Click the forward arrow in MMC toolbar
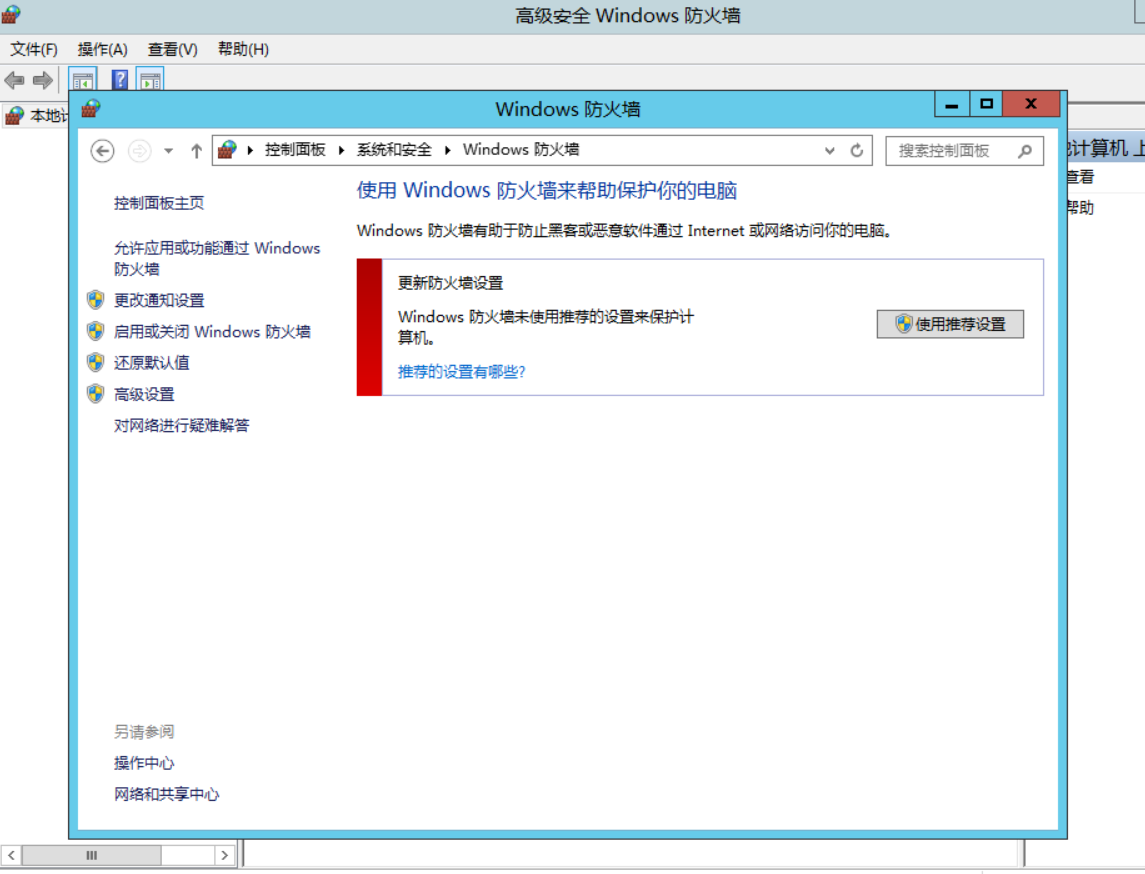Screen dimensions: 1145x874 [x=42, y=80]
